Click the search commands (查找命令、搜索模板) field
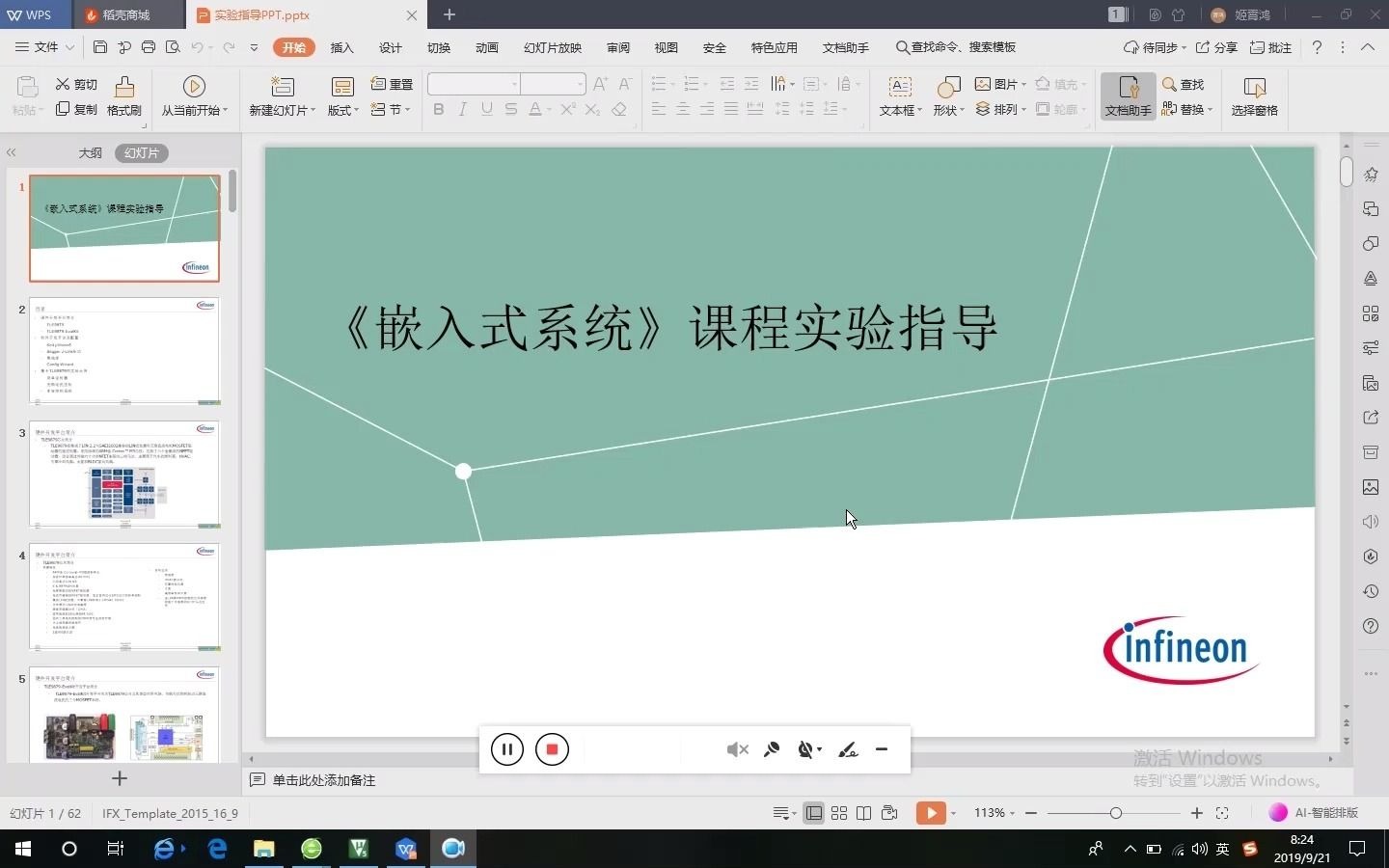Image resolution: width=1389 pixels, height=868 pixels. [955, 47]
